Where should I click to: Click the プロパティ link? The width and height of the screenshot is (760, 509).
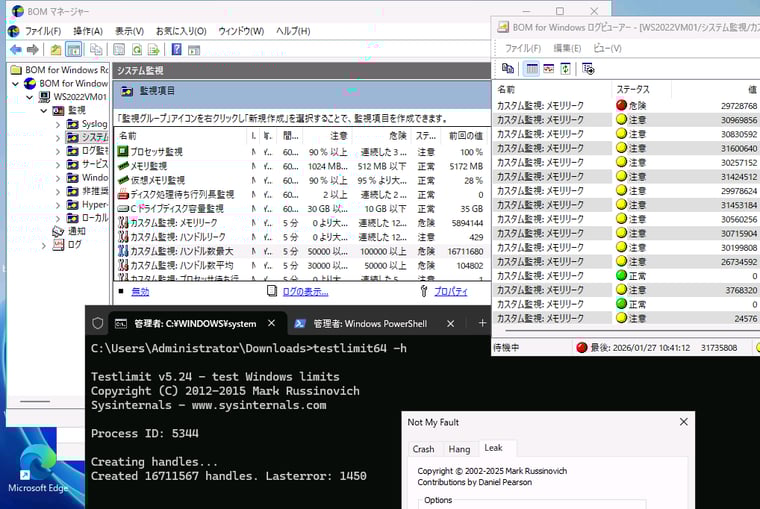[451, 291]
